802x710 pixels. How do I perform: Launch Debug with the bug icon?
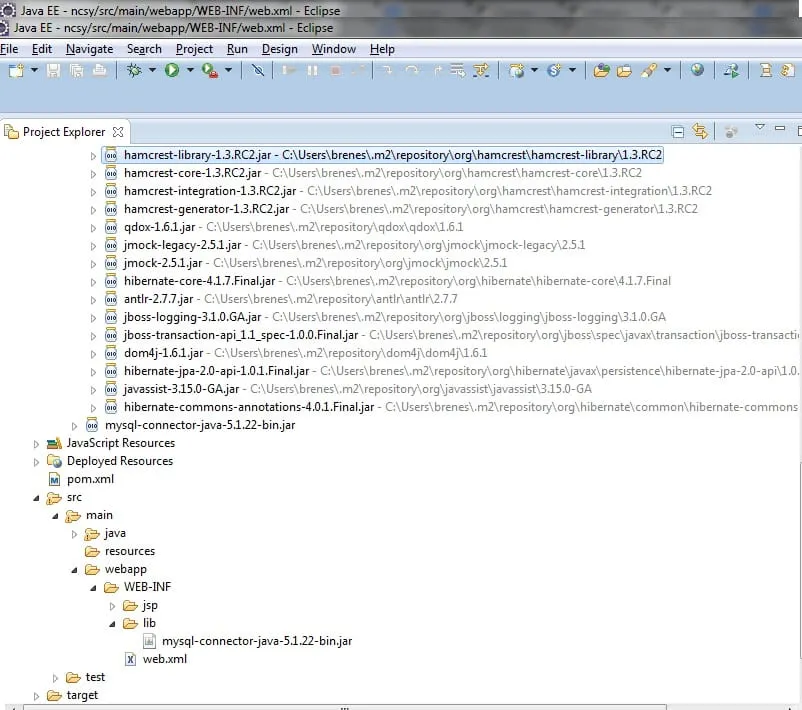(x=134, y=70)
